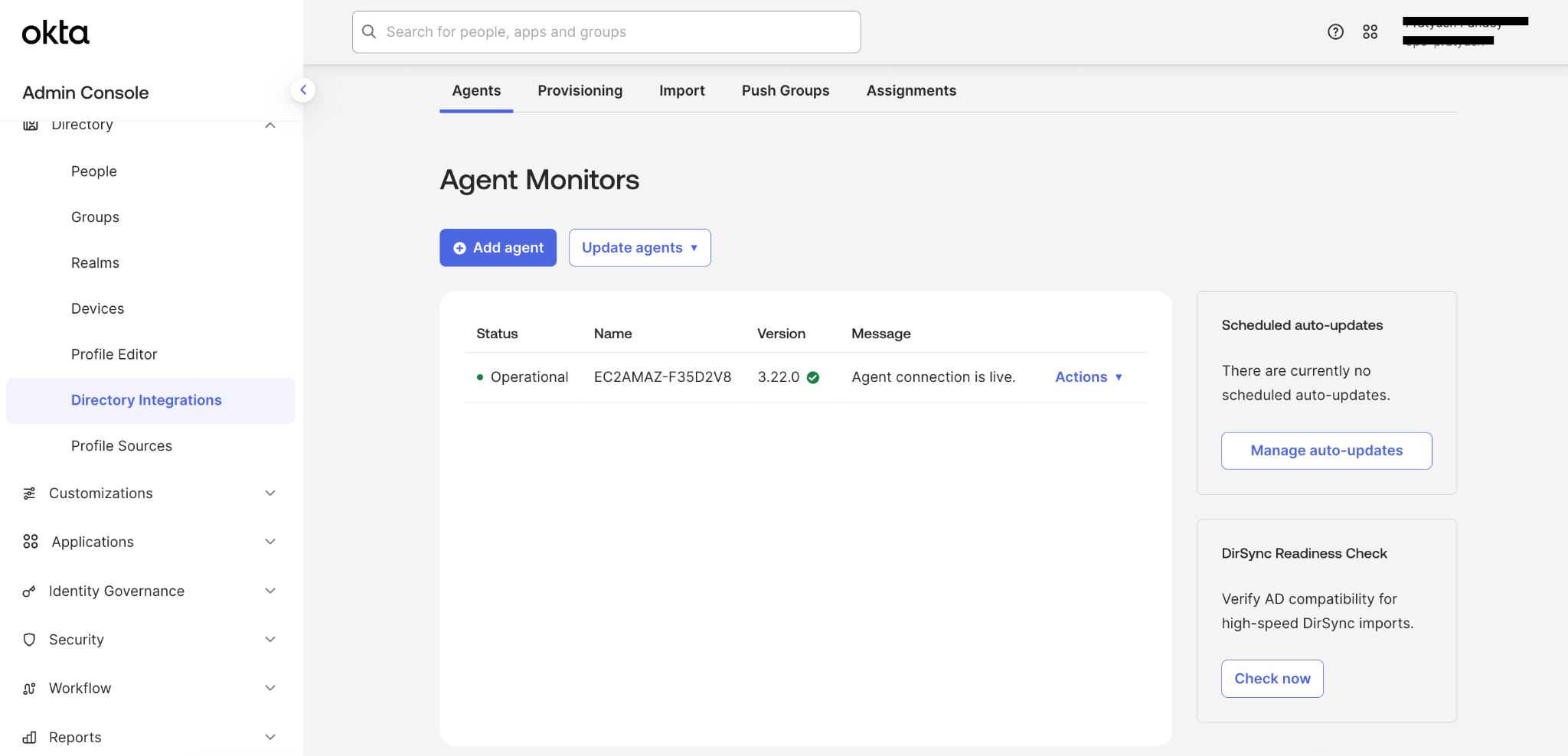Click the Agent Monitors heading
Image resolution: width=1568 pixels, height=756 pixels.
[x=540, y=180]
